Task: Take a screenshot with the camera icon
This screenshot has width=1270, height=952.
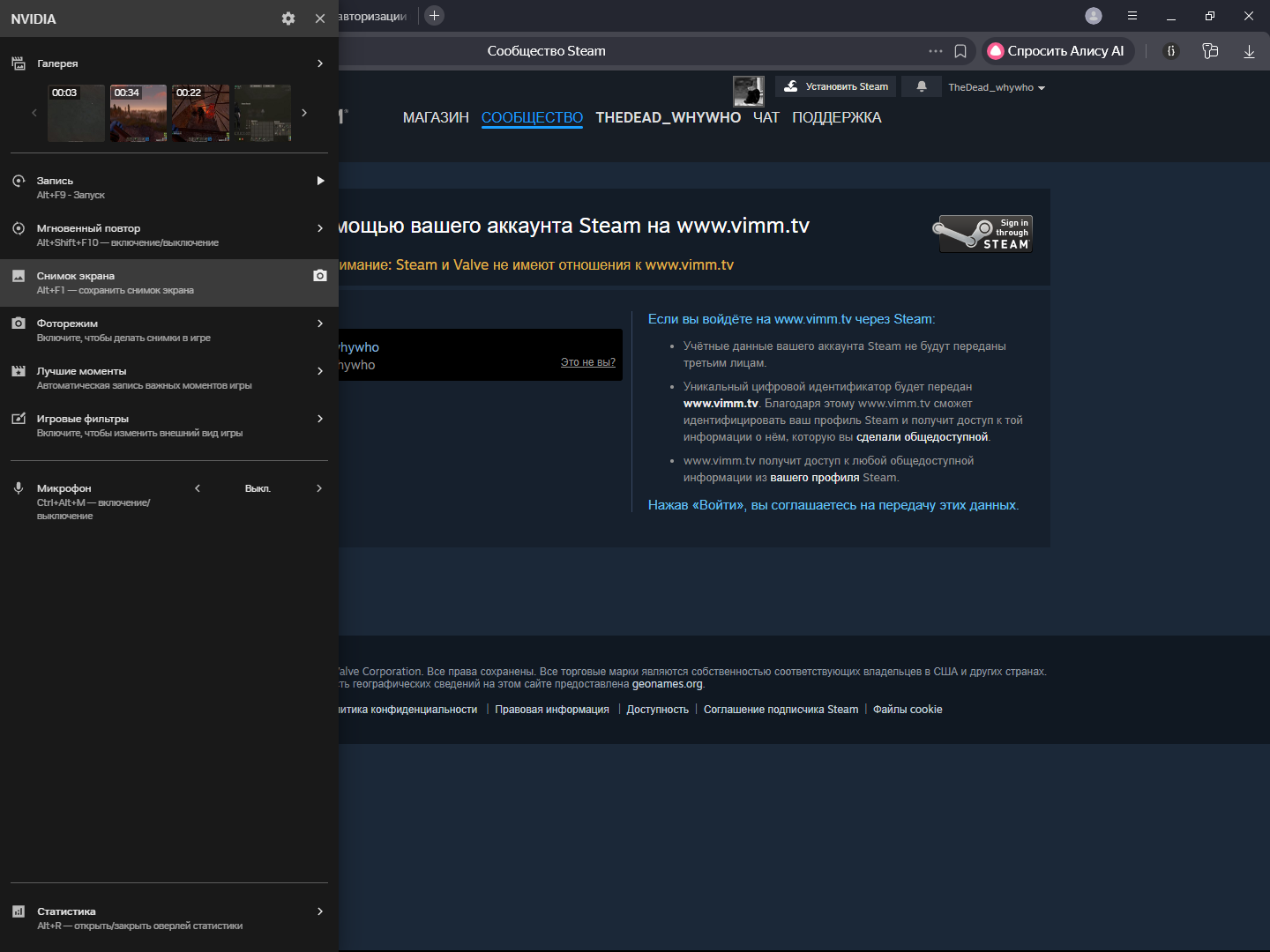Action: click(320, 276)
